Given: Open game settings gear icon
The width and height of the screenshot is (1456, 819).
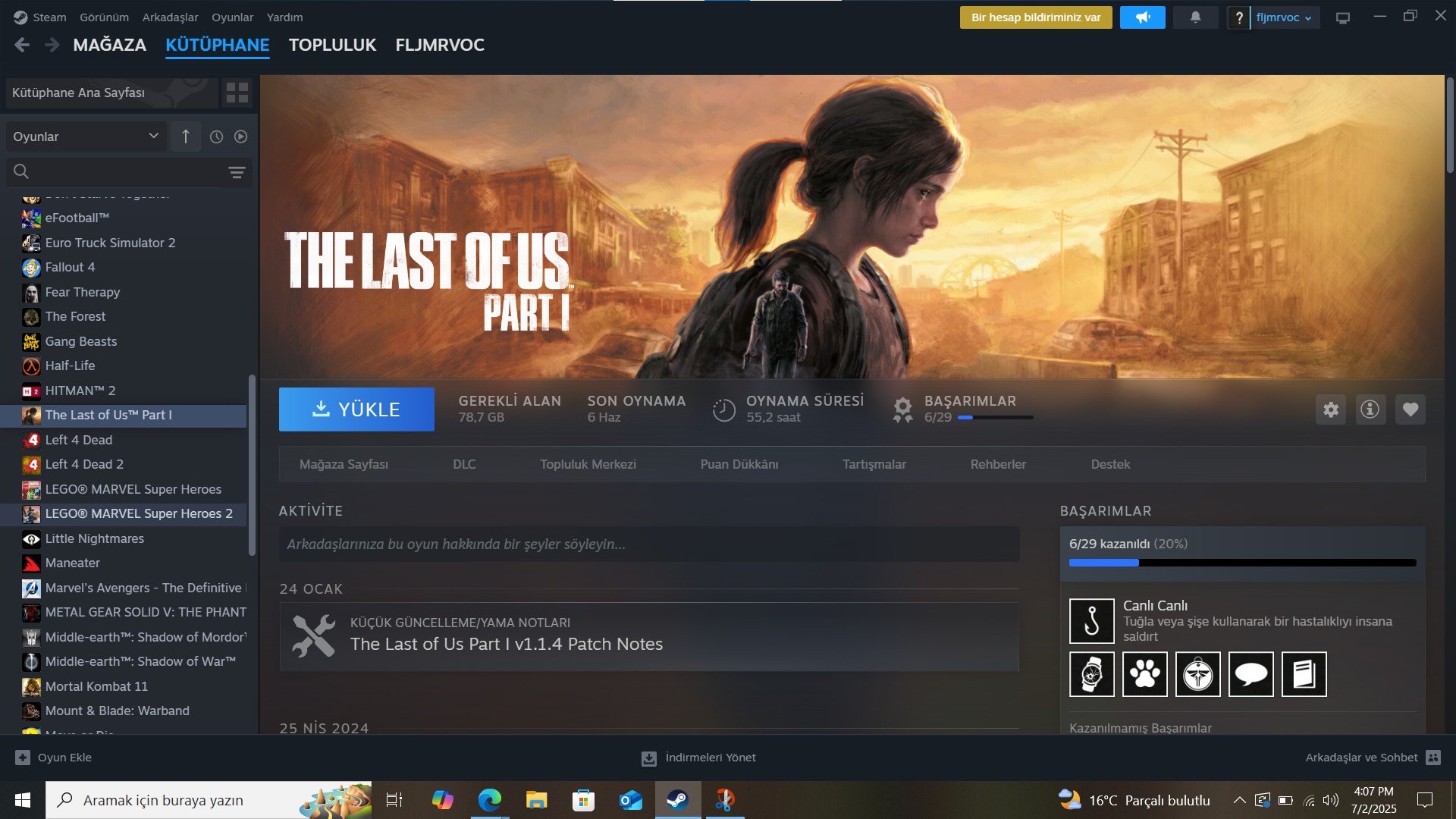Looking at the screenshot, I should pyautogui.click(x=1331, y=409).
